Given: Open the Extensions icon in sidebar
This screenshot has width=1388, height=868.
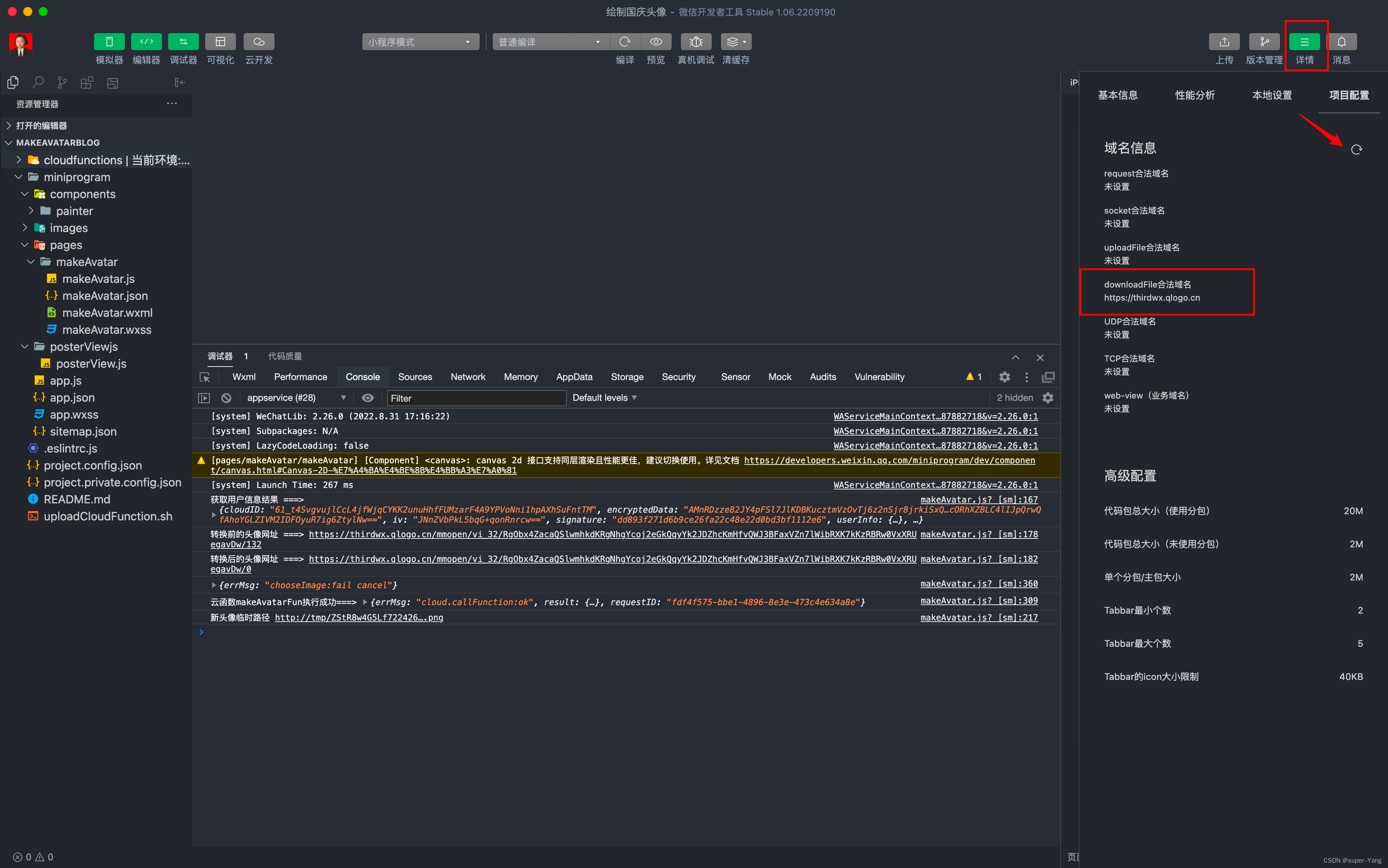Looking at the screenshot, I should click(87, 82).
